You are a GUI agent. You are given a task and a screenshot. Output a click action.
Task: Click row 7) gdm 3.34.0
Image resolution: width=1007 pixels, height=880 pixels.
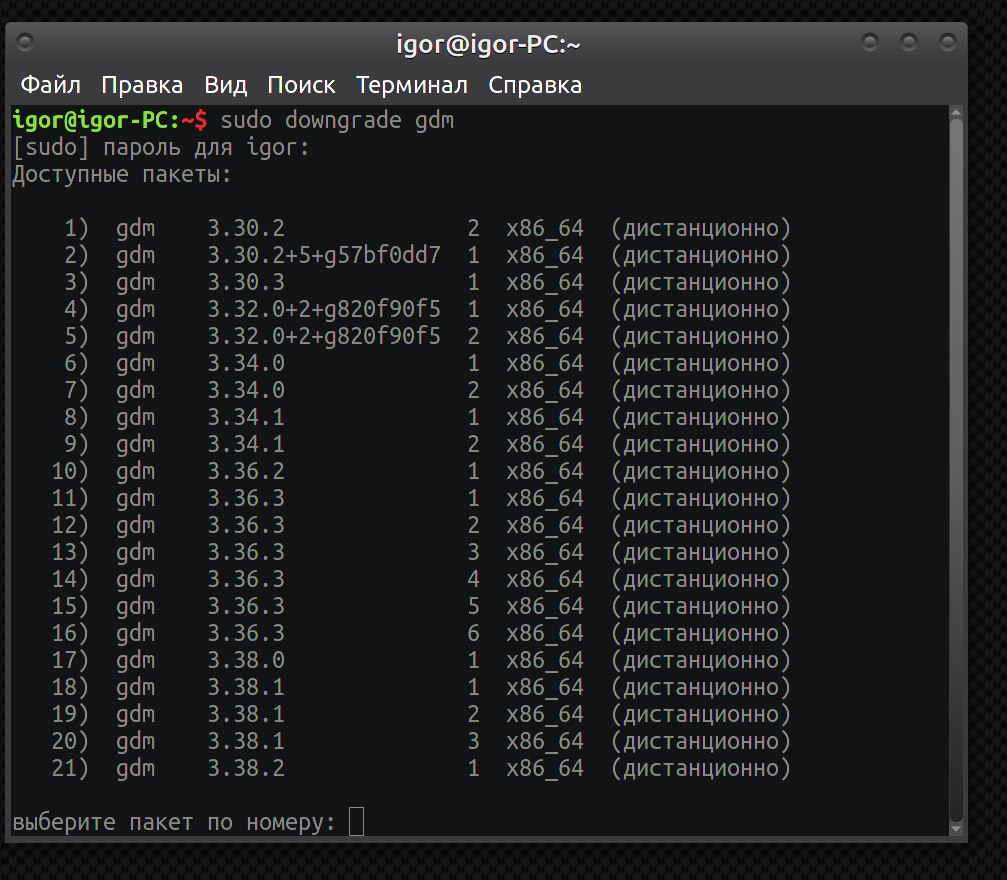(x=427, y=390)
